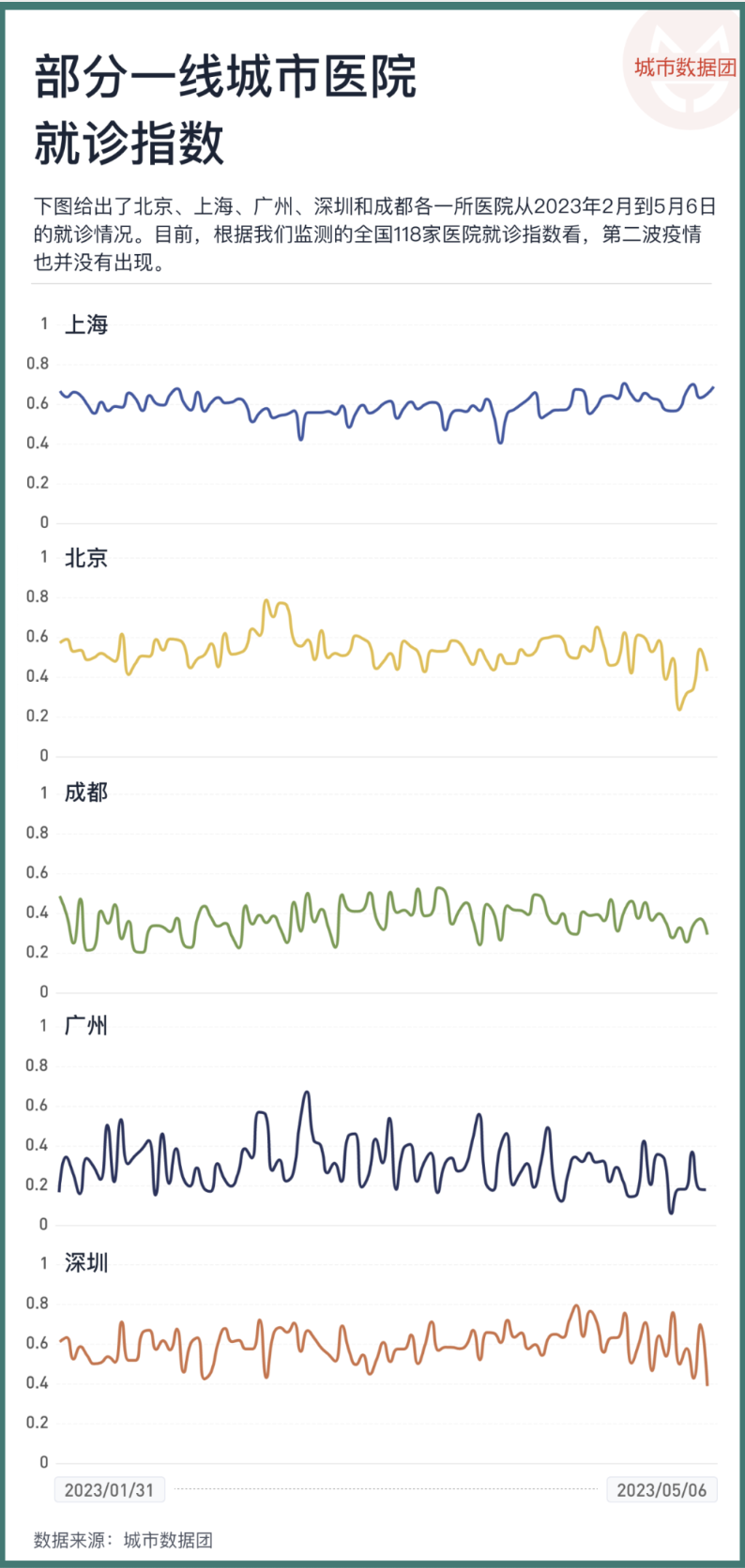Click the 0.8 axis label in 上海 chart
Viewport: 745px width, 1568px height.
click(x=38, y=364)
